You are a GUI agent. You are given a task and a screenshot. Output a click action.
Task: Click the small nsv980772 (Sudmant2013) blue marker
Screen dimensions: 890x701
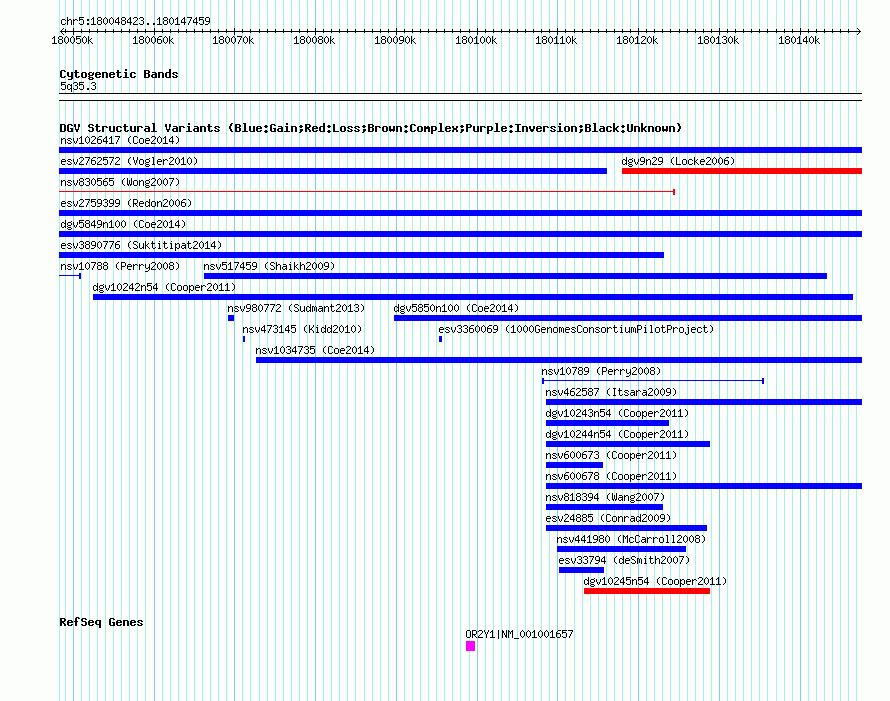click(x=231, y=318)
